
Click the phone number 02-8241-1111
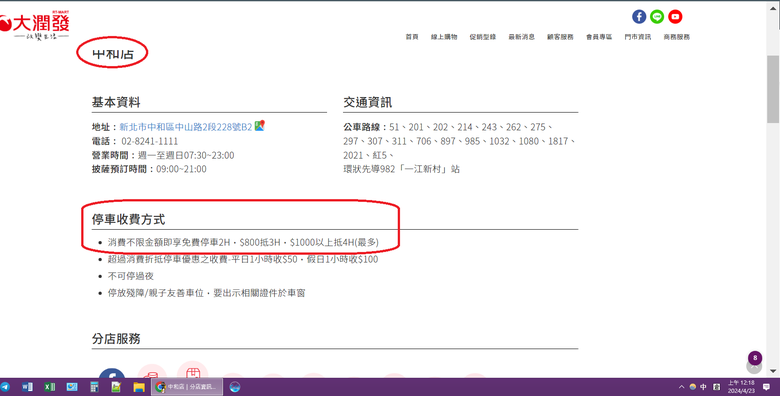pyautogui.click(x=150, y=141)
